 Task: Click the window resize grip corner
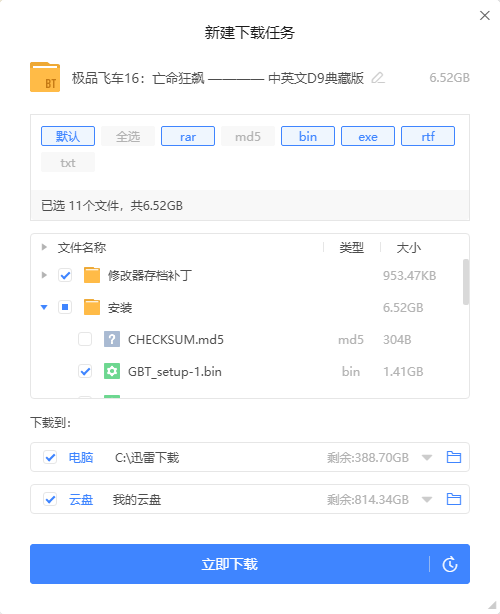click(492, 605)
